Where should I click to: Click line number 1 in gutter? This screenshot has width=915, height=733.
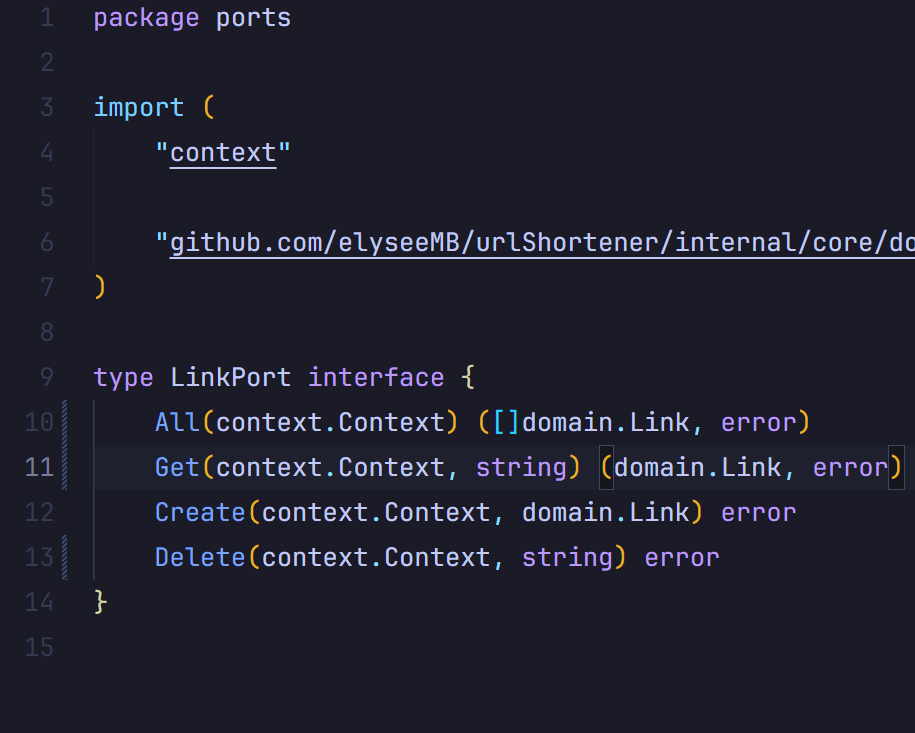click(46, 19)
